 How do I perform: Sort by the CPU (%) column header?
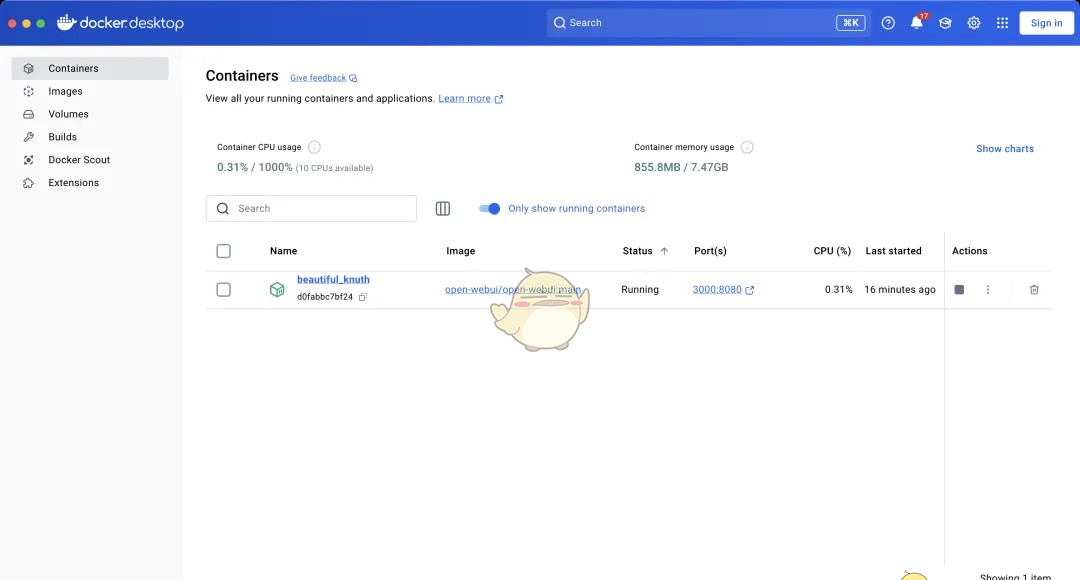pos(832,251)
